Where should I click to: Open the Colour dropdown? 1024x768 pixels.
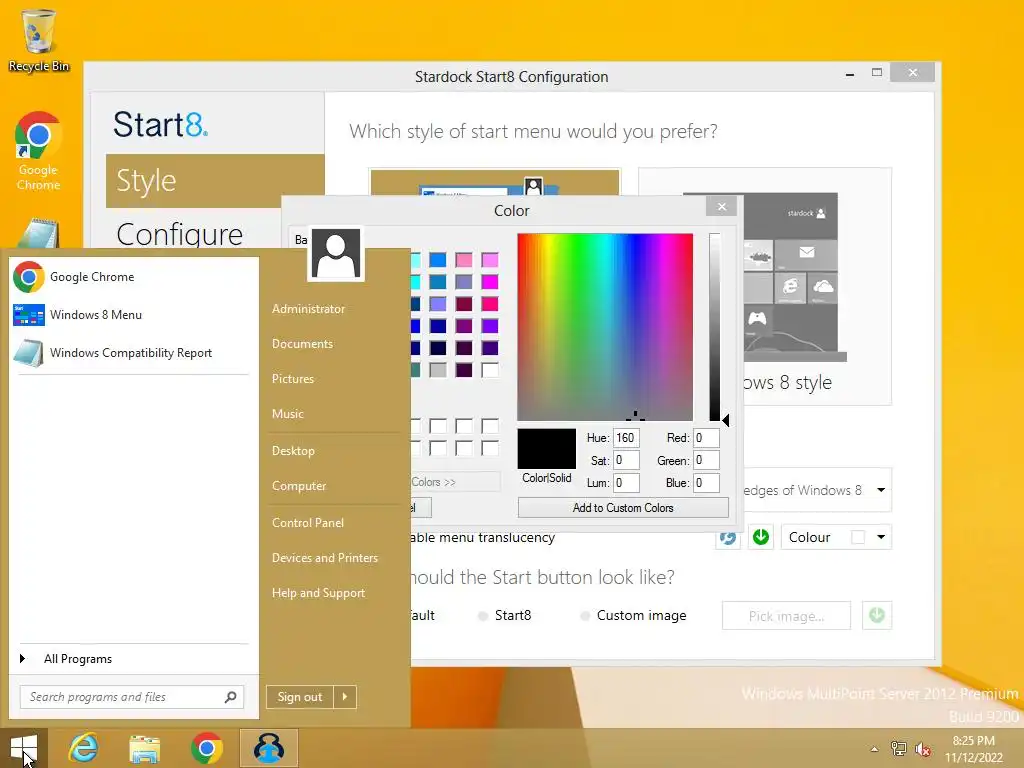[837, 537]
